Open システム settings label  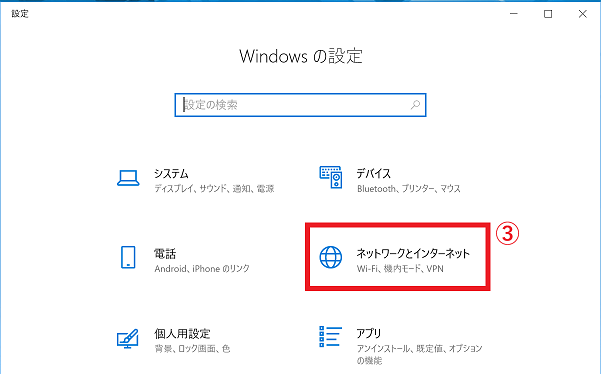[171, 174]
